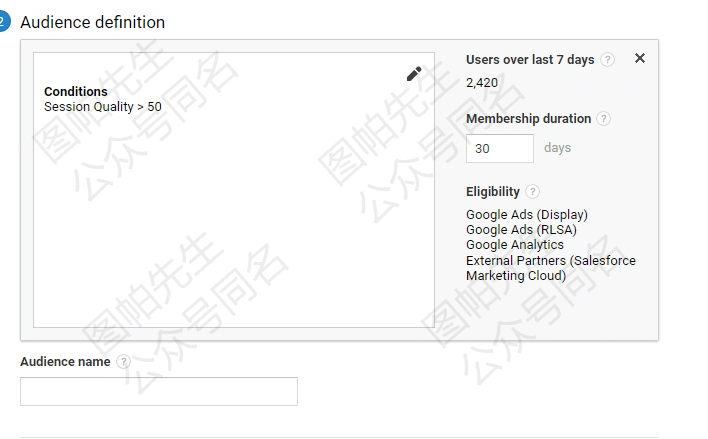This screenshot has width=708, height=439.
Task: Click the days unit label
Action: (x=557, y=148)
